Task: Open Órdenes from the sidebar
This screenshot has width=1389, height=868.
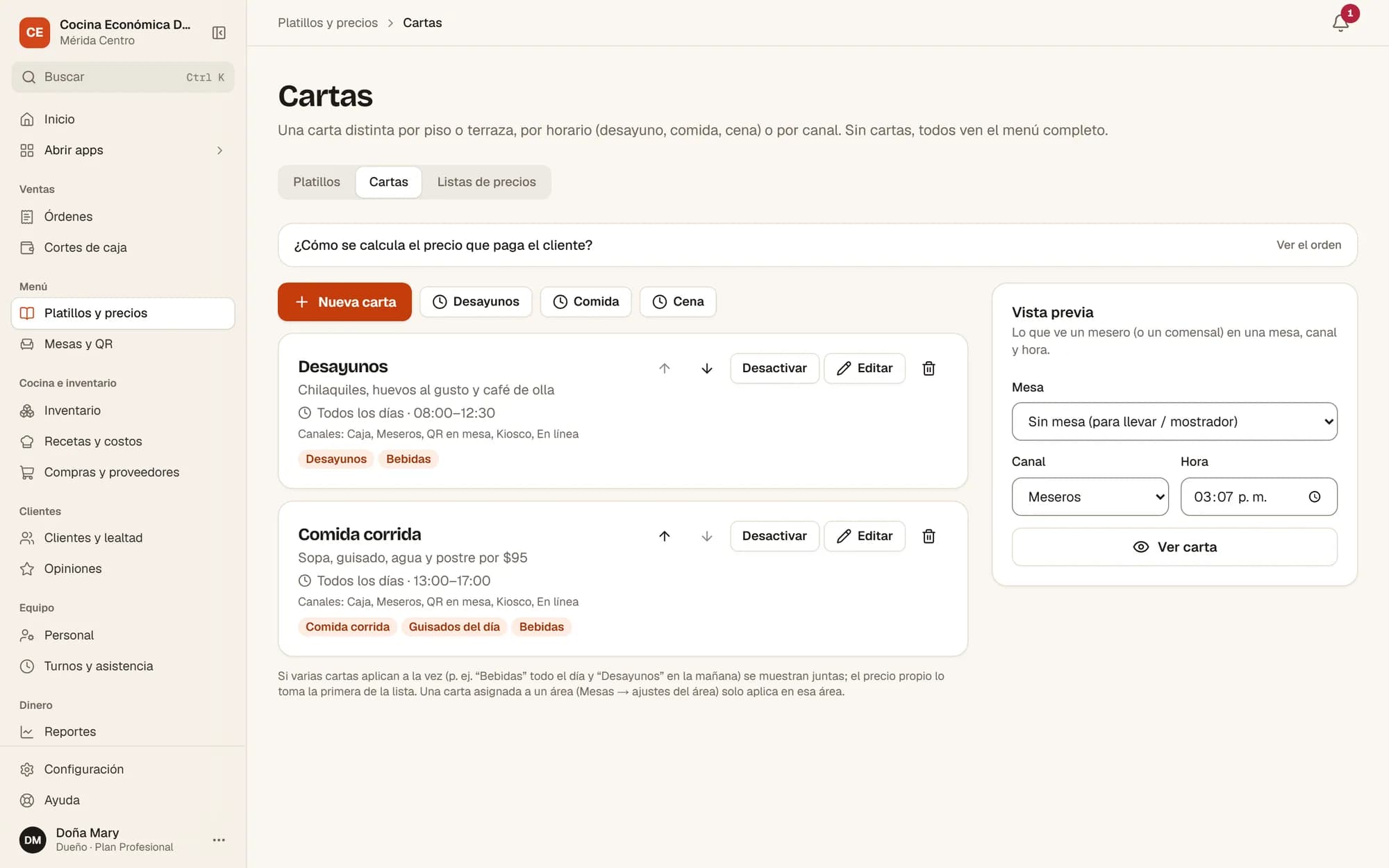Action: (123, 217)
